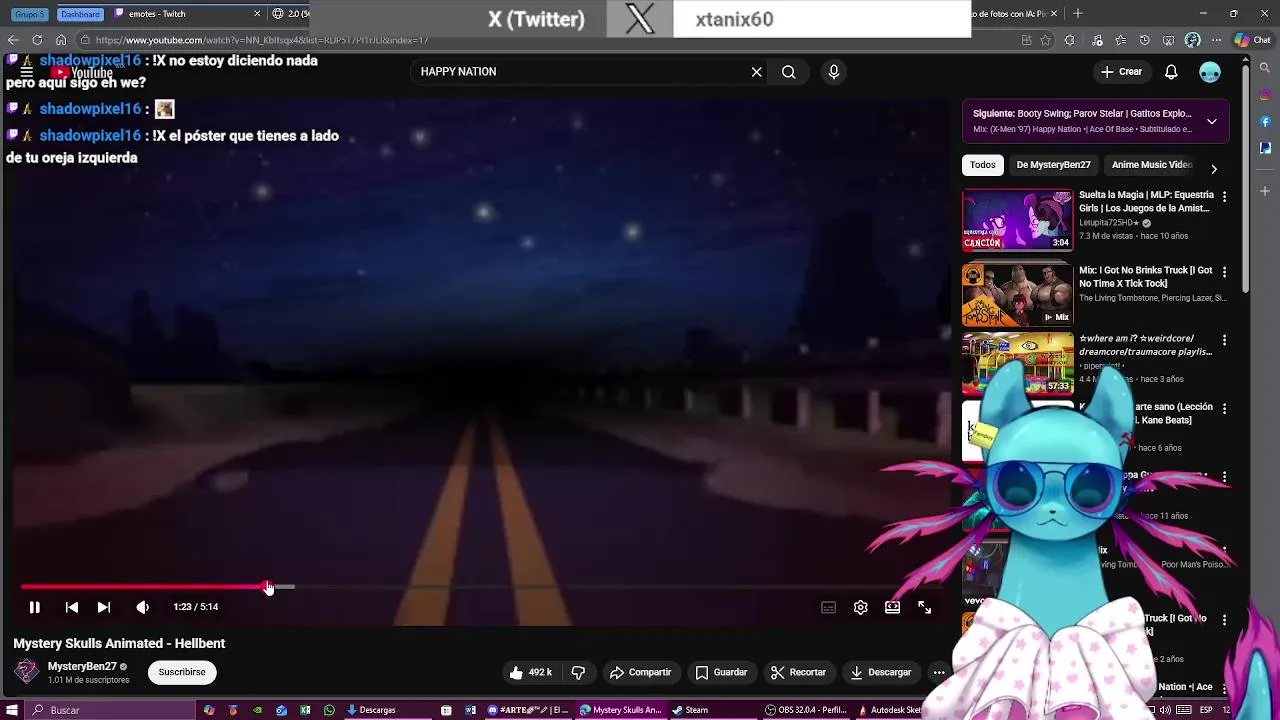
Task: Open OBS 32.0.4 from the taskbar
Action: pos(806,710)
